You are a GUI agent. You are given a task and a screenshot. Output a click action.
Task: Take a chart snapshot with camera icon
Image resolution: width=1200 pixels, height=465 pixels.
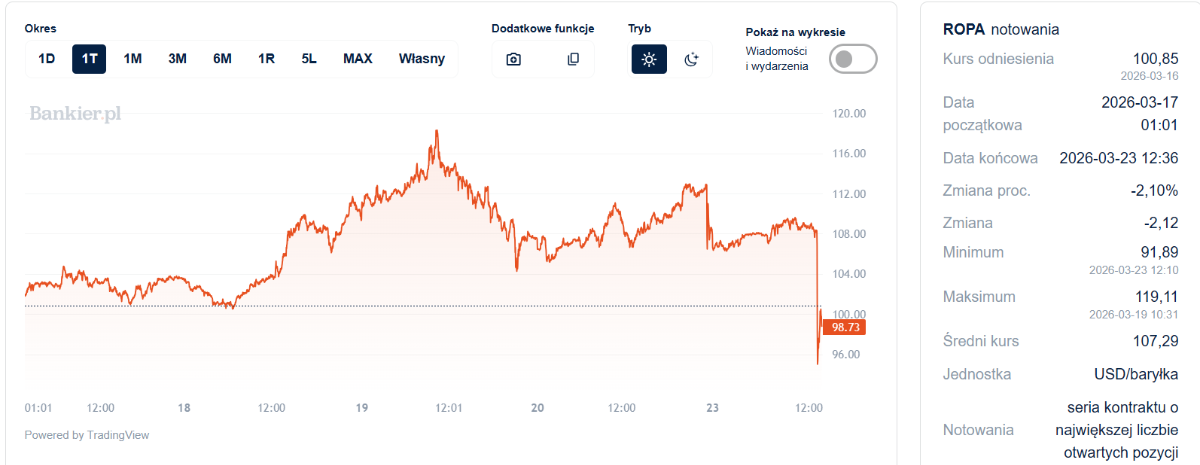tap(513, 59)
